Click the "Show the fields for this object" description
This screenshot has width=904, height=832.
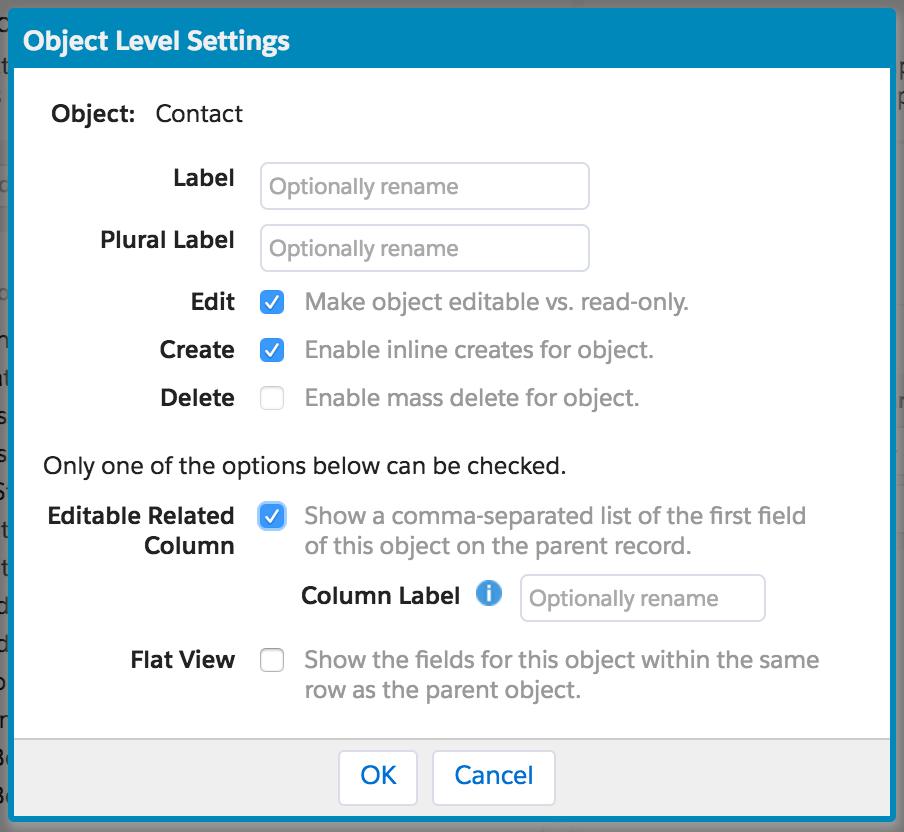[x=561, y=675]
